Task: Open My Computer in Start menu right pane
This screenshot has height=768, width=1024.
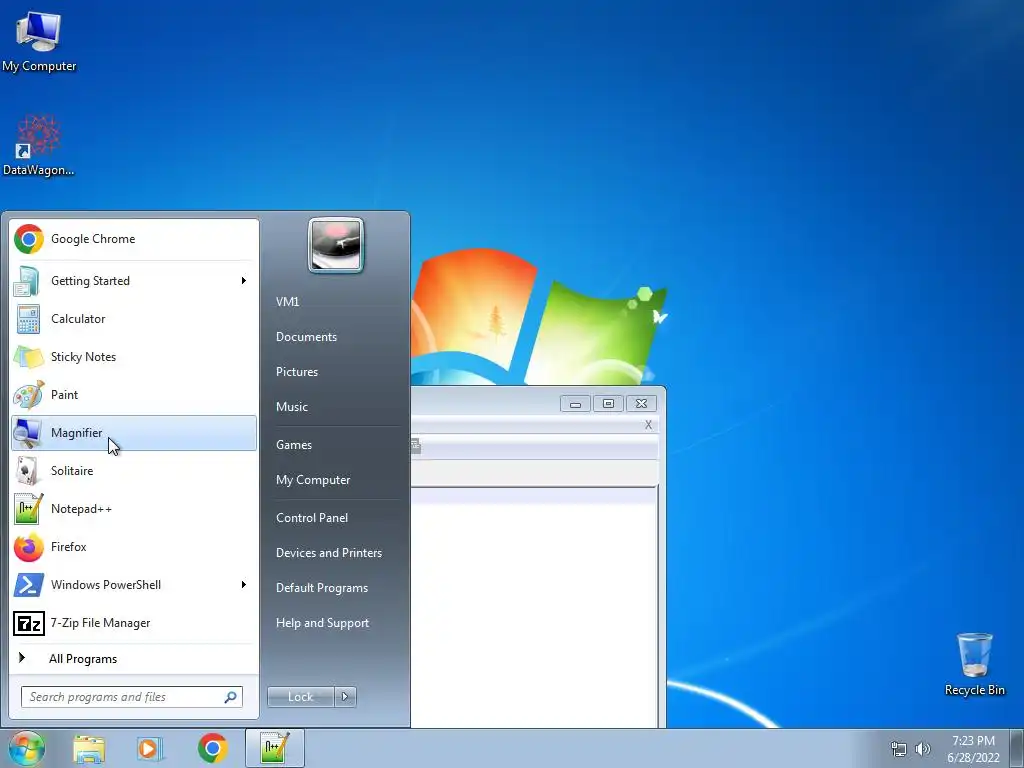Action: click(x=336, y=480)
